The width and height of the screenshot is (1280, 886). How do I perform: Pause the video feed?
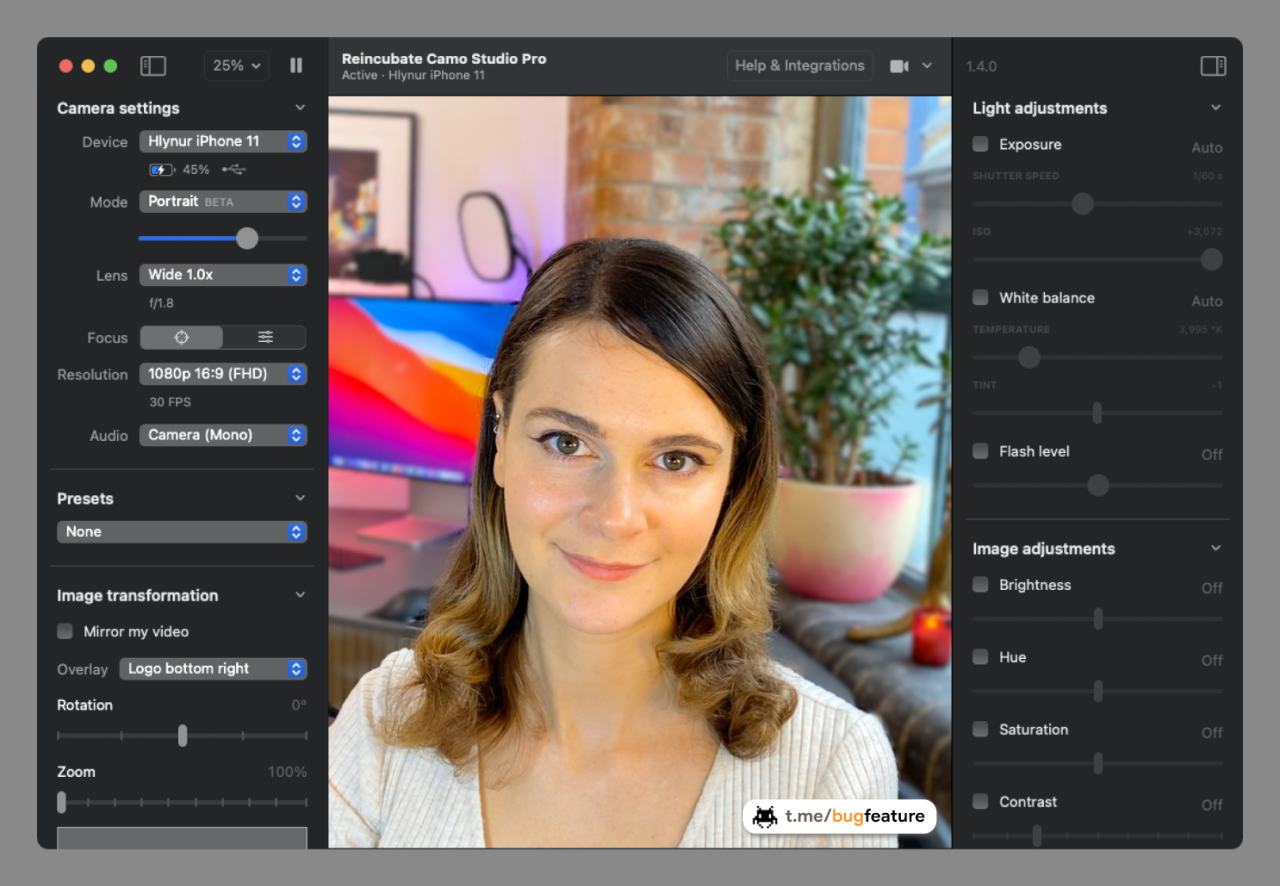pyautogui.click(x=296, y=66)
